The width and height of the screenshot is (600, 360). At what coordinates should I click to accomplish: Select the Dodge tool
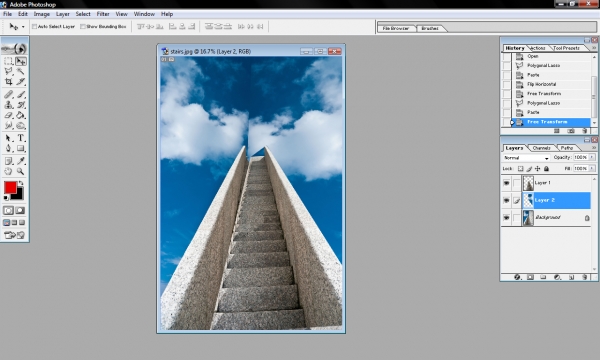pyautogui.click(x=21, y=125)
